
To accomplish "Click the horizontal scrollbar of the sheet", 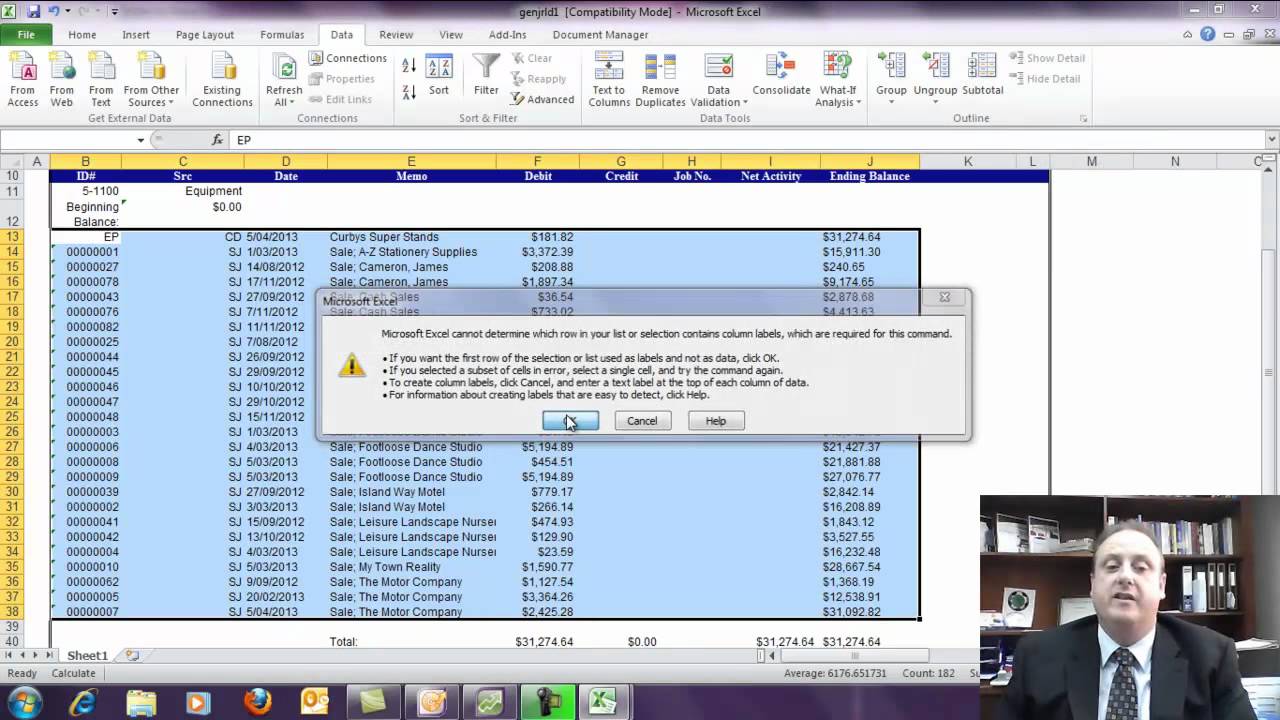I will pos(853,655).
